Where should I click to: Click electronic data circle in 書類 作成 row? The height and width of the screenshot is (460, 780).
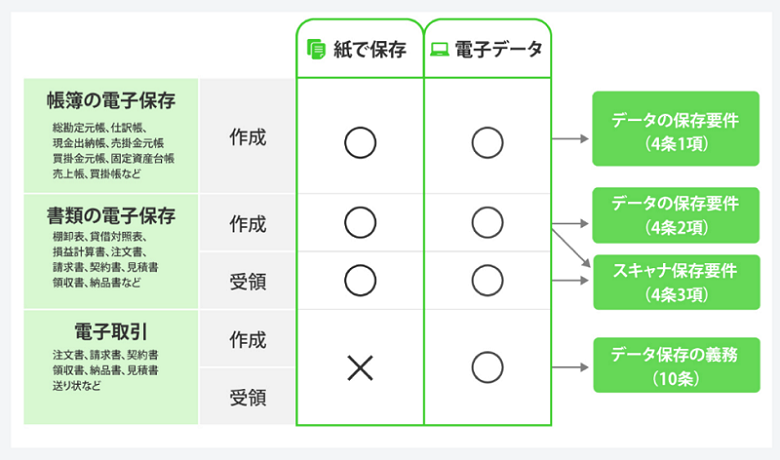click(487, 221)
